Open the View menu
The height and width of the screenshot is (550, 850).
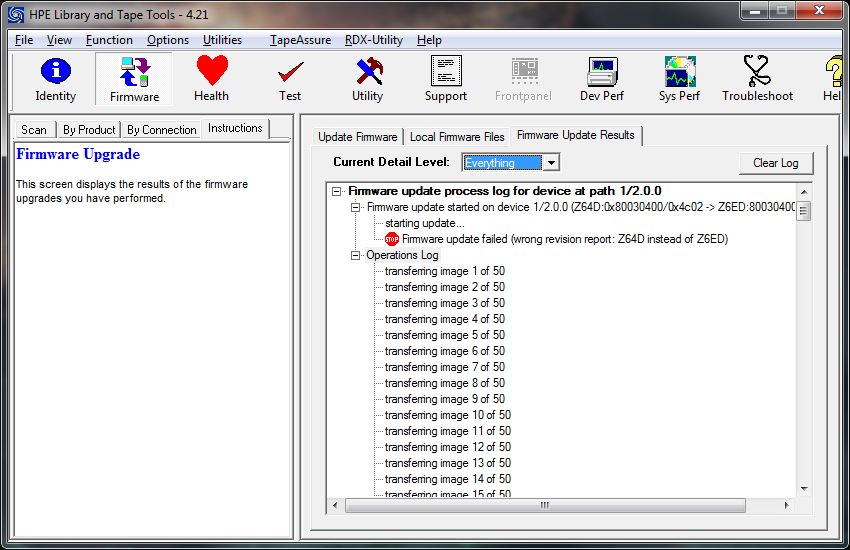[x=59, y=40]
